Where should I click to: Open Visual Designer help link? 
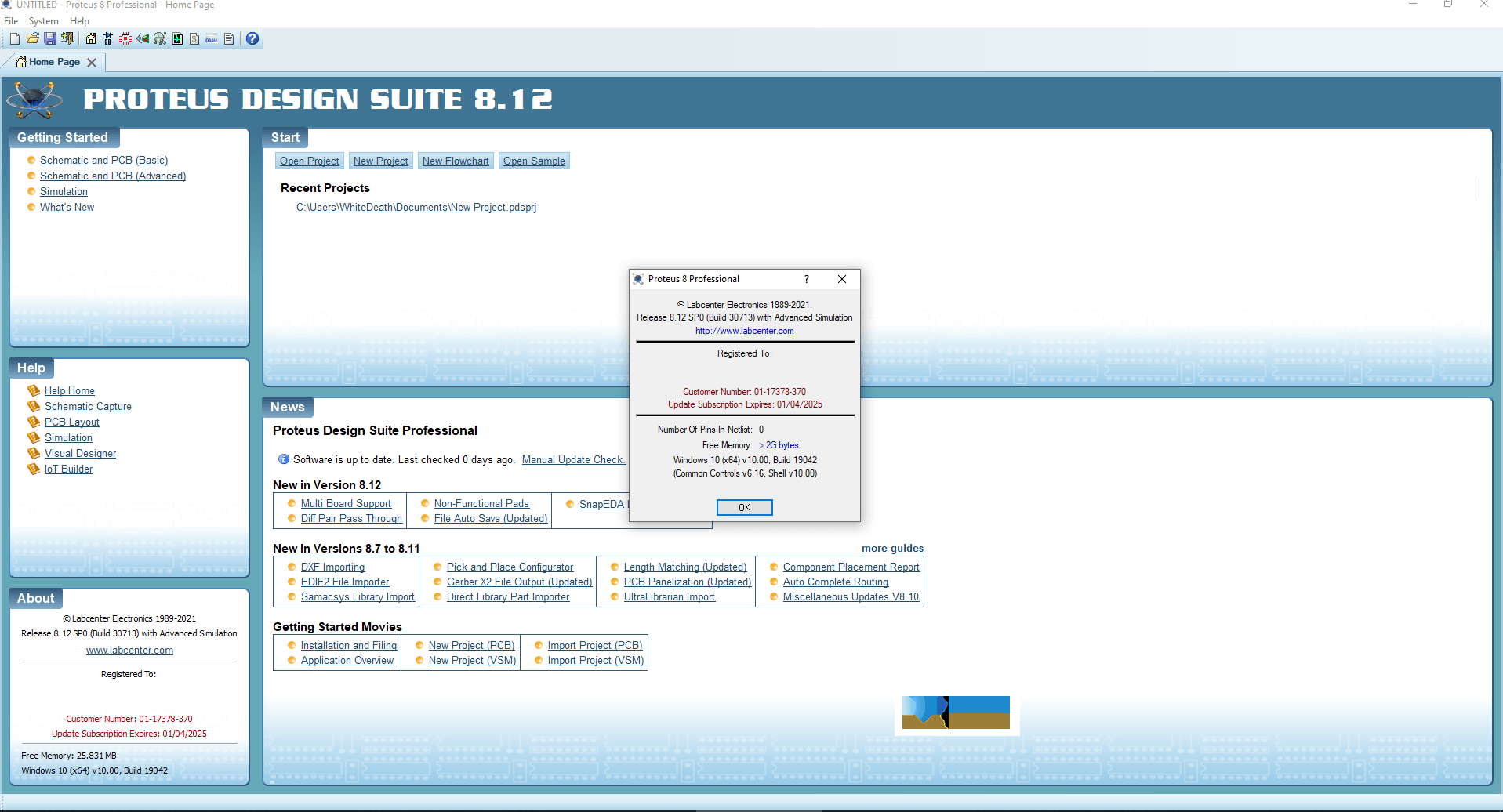[x=80, y=453]
